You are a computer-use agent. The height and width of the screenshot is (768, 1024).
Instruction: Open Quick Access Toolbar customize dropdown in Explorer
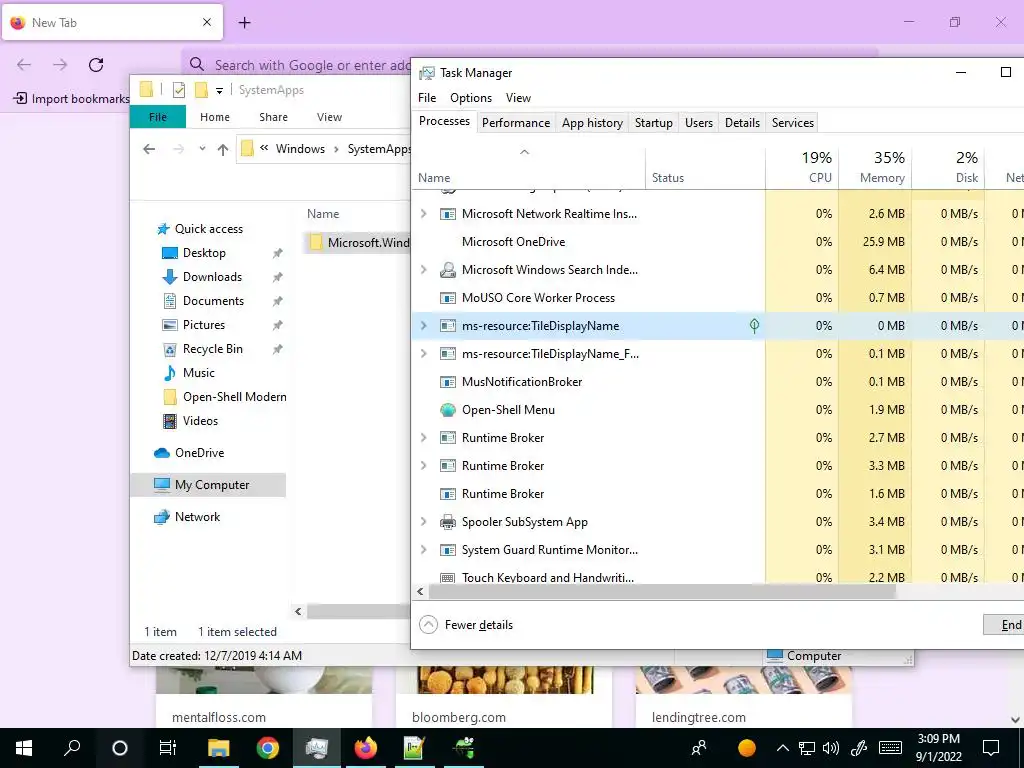coord(219,91)
